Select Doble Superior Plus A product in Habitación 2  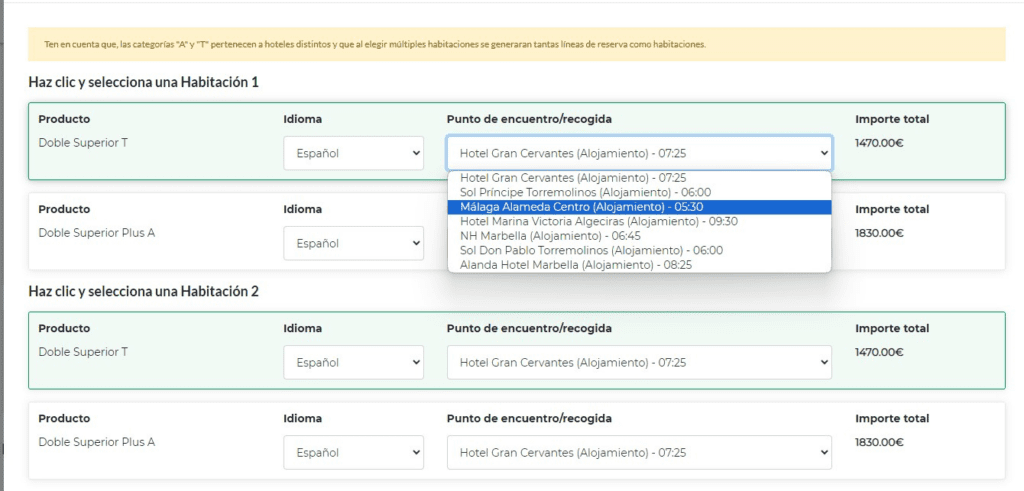coord(96,441)
